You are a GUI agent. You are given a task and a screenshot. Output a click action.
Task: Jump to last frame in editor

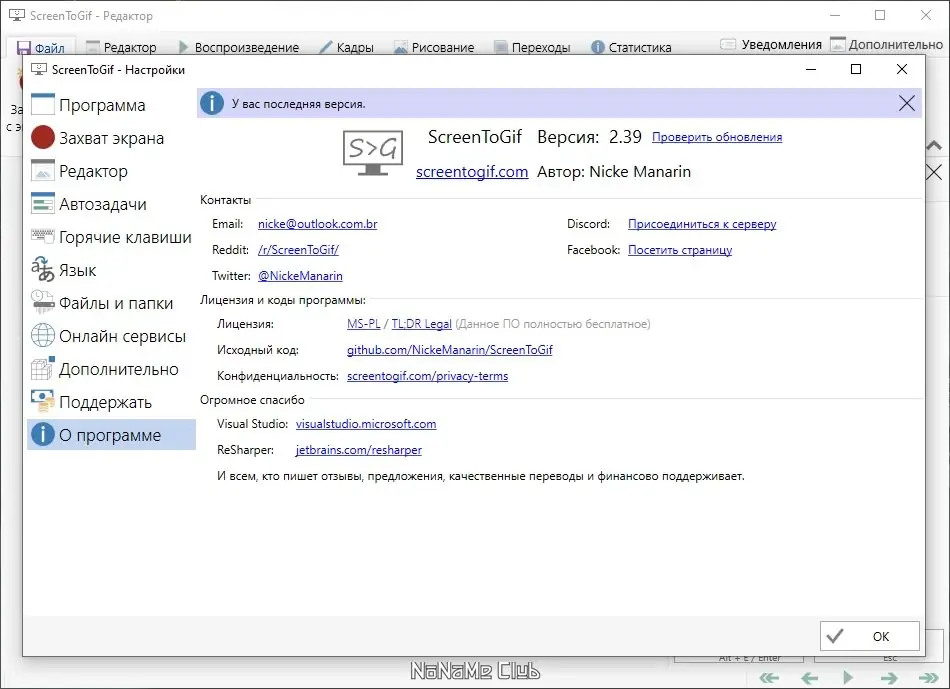tap(929, 677)
